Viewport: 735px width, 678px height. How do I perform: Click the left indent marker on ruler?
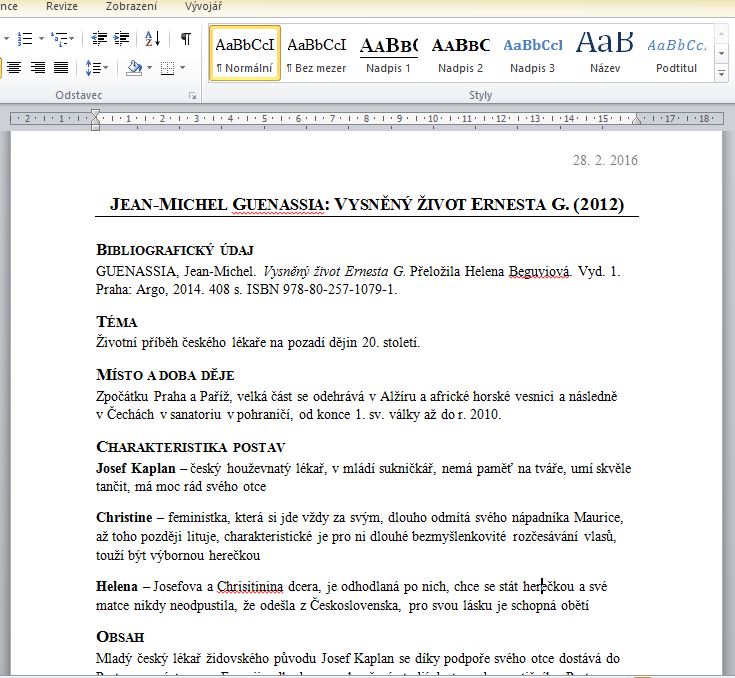click(x=95, y=120)
